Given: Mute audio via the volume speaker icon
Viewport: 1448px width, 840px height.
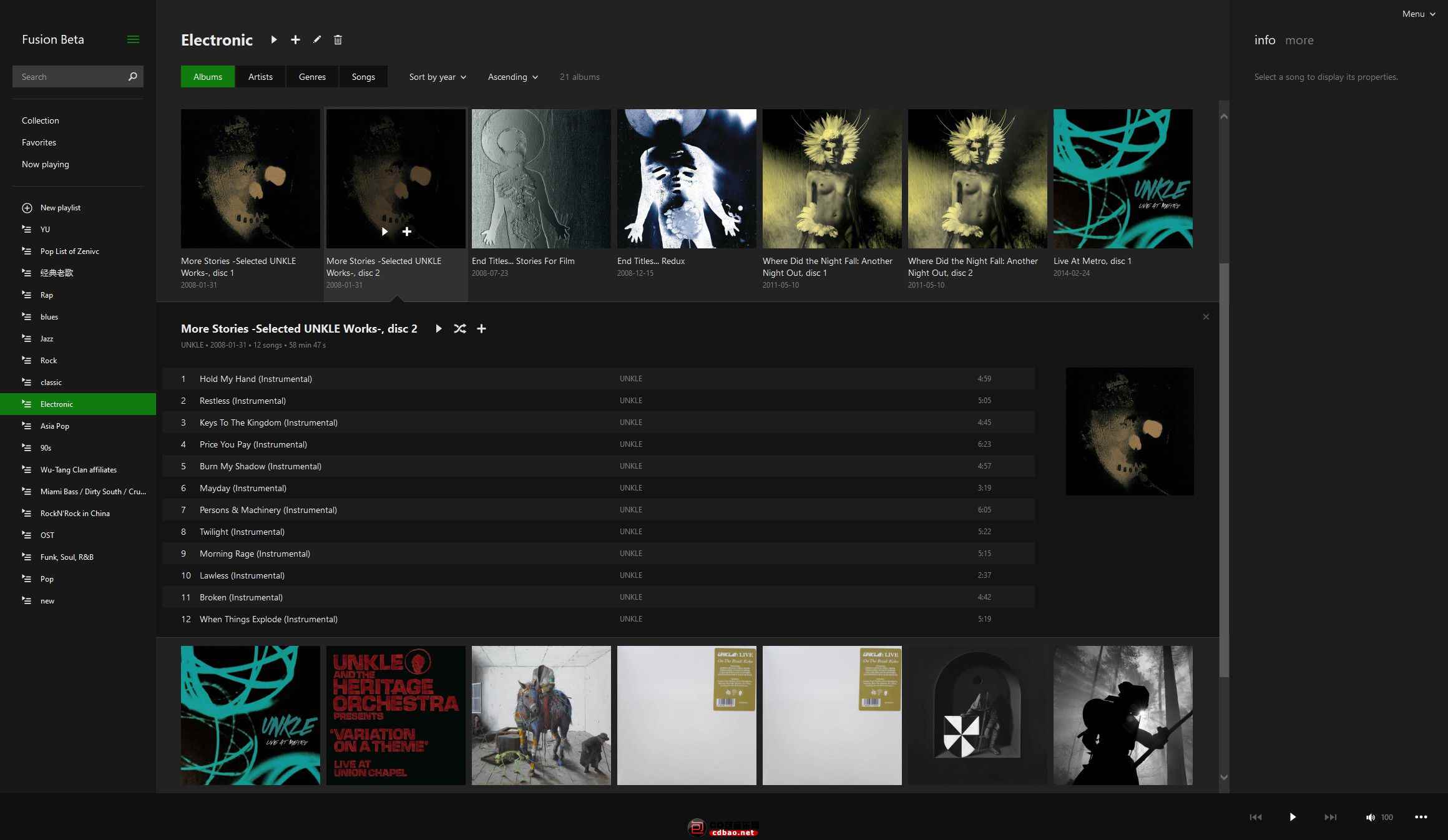Looking at the screenshot, I should coord(1370,818).
